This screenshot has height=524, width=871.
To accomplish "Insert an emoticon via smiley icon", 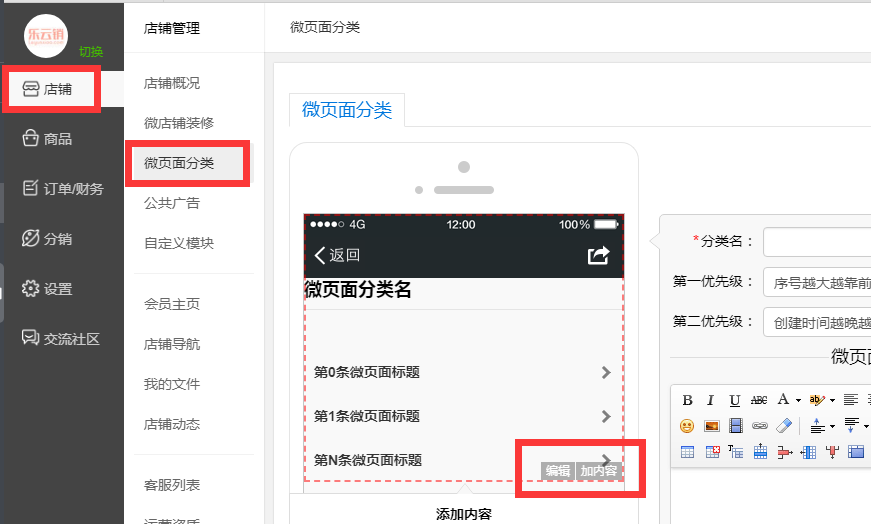I will (687, 425).
